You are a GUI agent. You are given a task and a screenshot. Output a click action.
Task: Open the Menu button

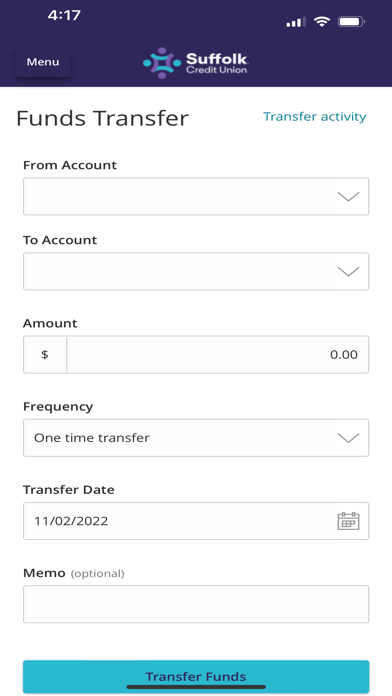click(x=43, y=62)
